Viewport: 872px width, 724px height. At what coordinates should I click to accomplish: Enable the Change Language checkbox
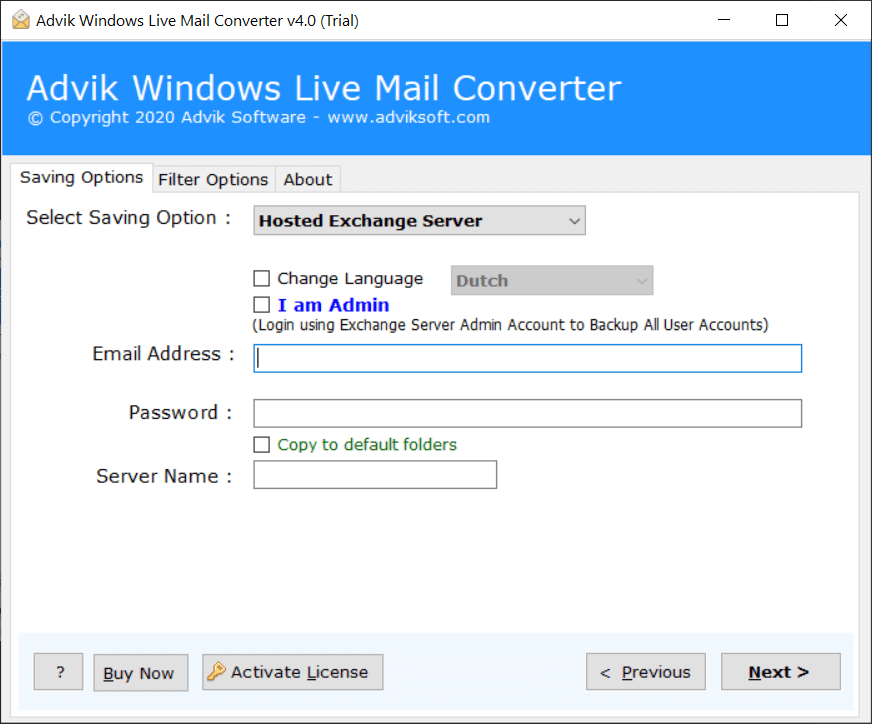coord(261,278)
